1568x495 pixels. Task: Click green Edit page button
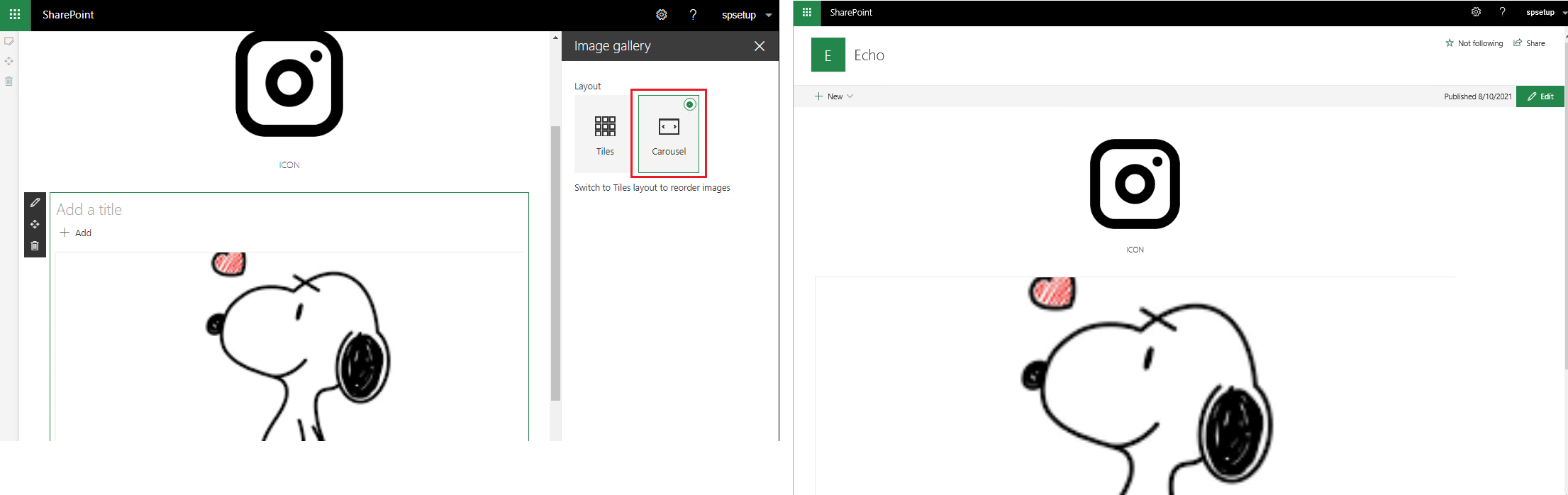click(x=1540, y=96)
